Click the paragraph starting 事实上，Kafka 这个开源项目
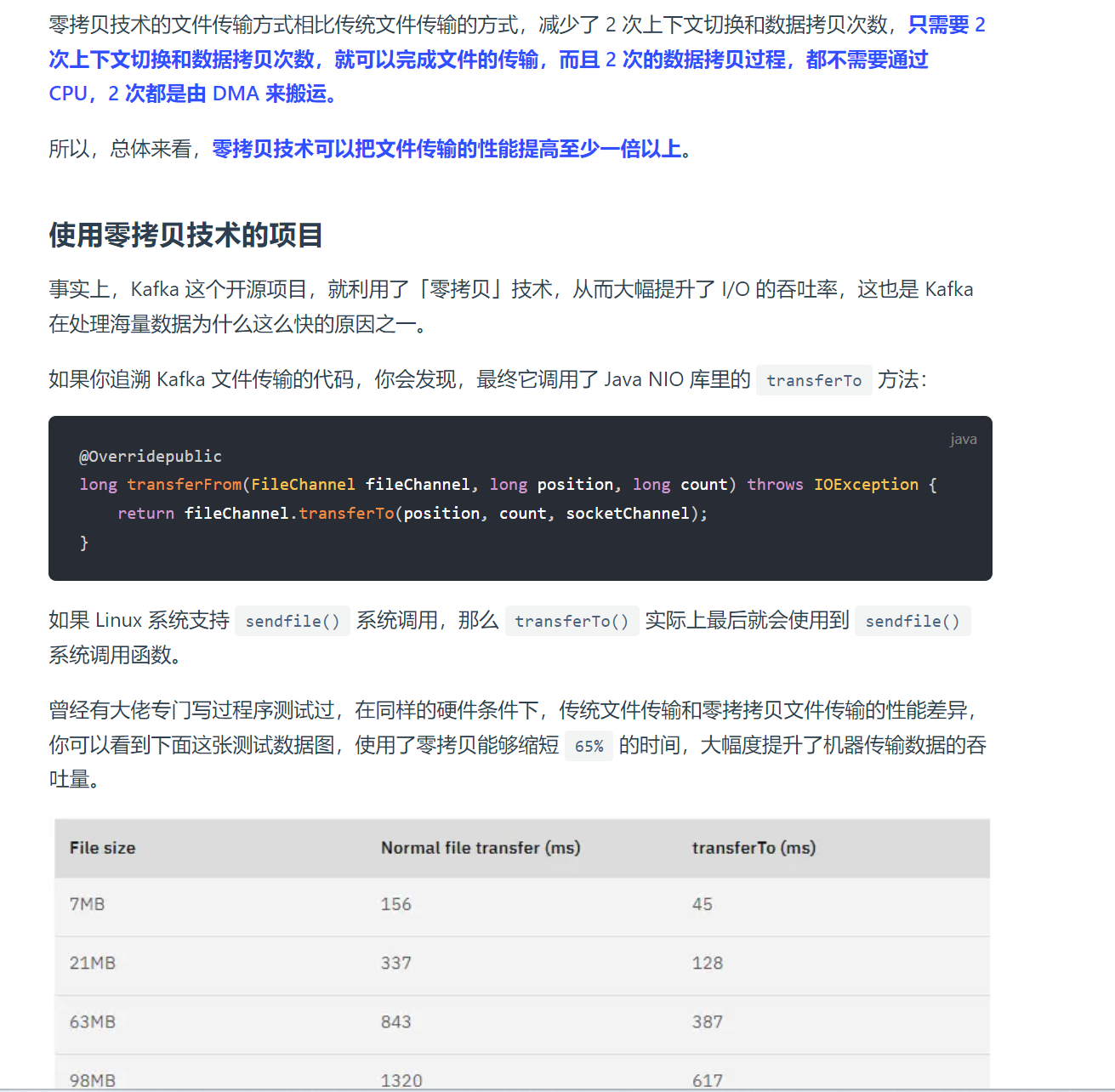 (511, 306)
